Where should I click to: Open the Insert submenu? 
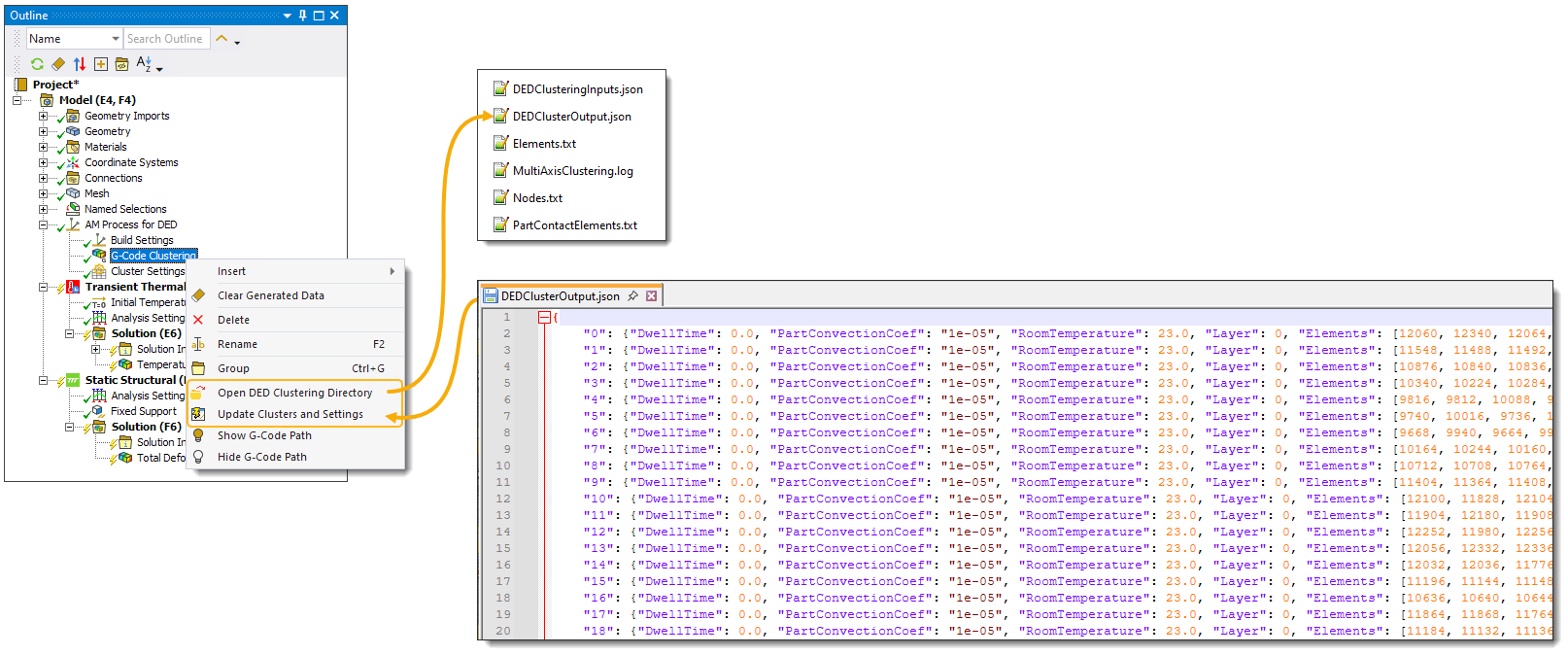click(295, 271)
